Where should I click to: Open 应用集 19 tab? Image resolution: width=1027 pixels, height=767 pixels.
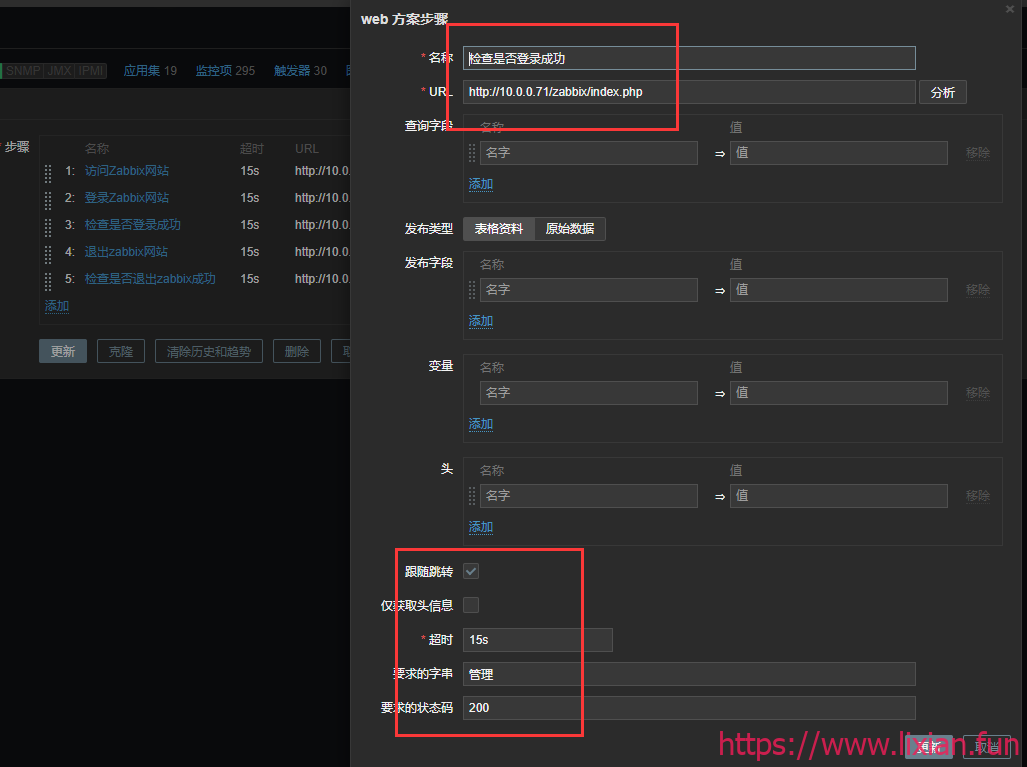point(150,71)
